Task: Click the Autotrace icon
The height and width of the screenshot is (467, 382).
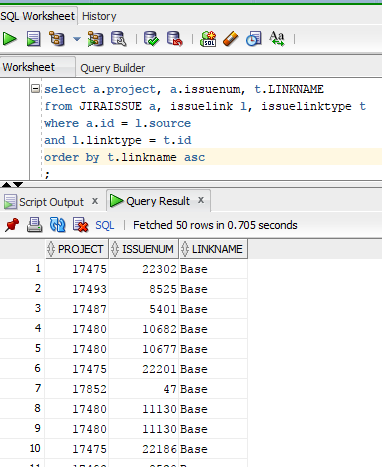Action: (x=95, y=39)
